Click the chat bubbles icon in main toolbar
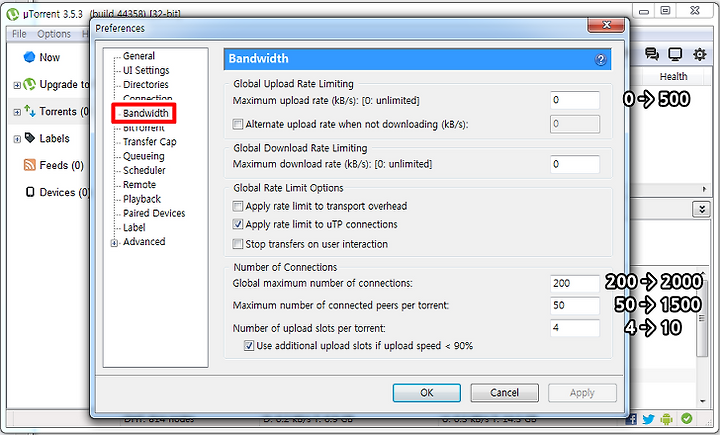720x435 pixels. click(x=652, y=54)
